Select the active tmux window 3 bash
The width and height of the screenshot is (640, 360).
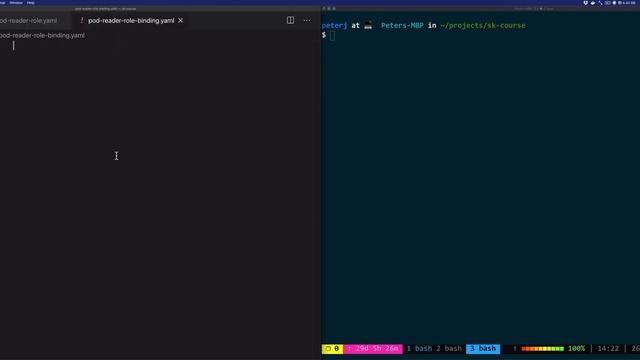(483, 349)
